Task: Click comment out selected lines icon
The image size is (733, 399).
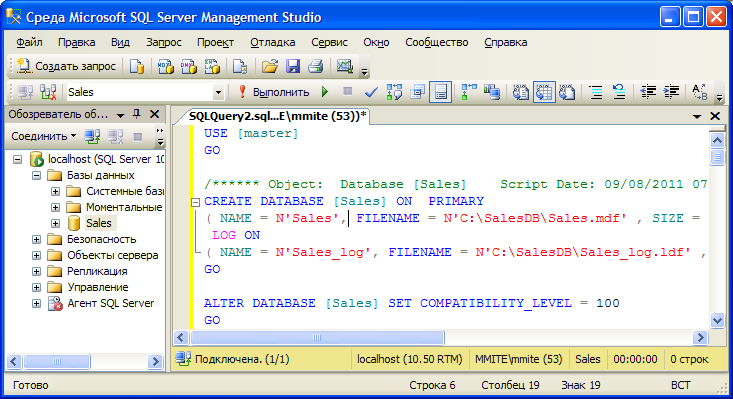Action: click(x=596, y=92)
